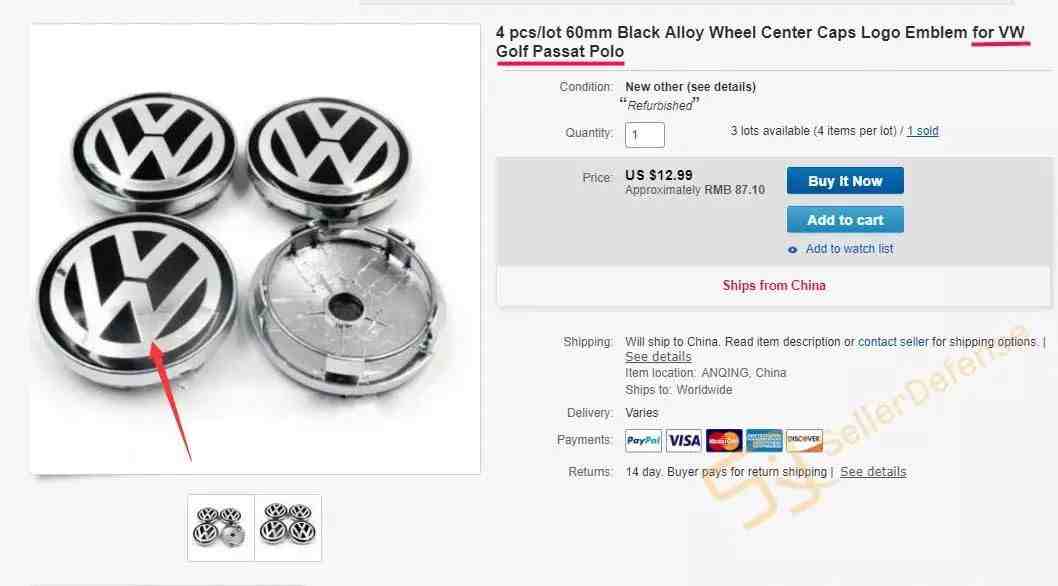Click the Add to cart button

845,220
